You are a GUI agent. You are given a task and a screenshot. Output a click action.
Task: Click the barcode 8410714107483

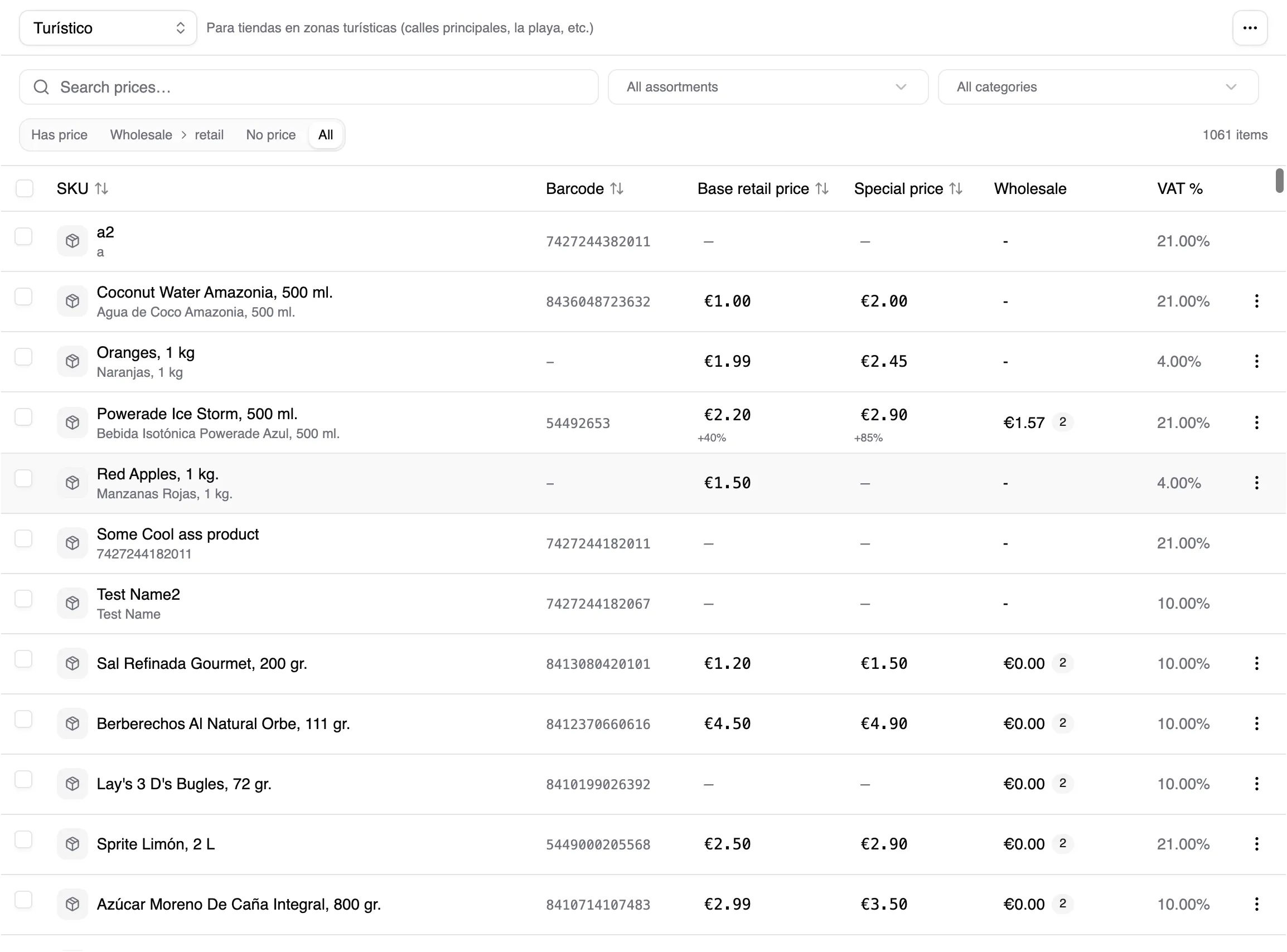tap(598, 905)
